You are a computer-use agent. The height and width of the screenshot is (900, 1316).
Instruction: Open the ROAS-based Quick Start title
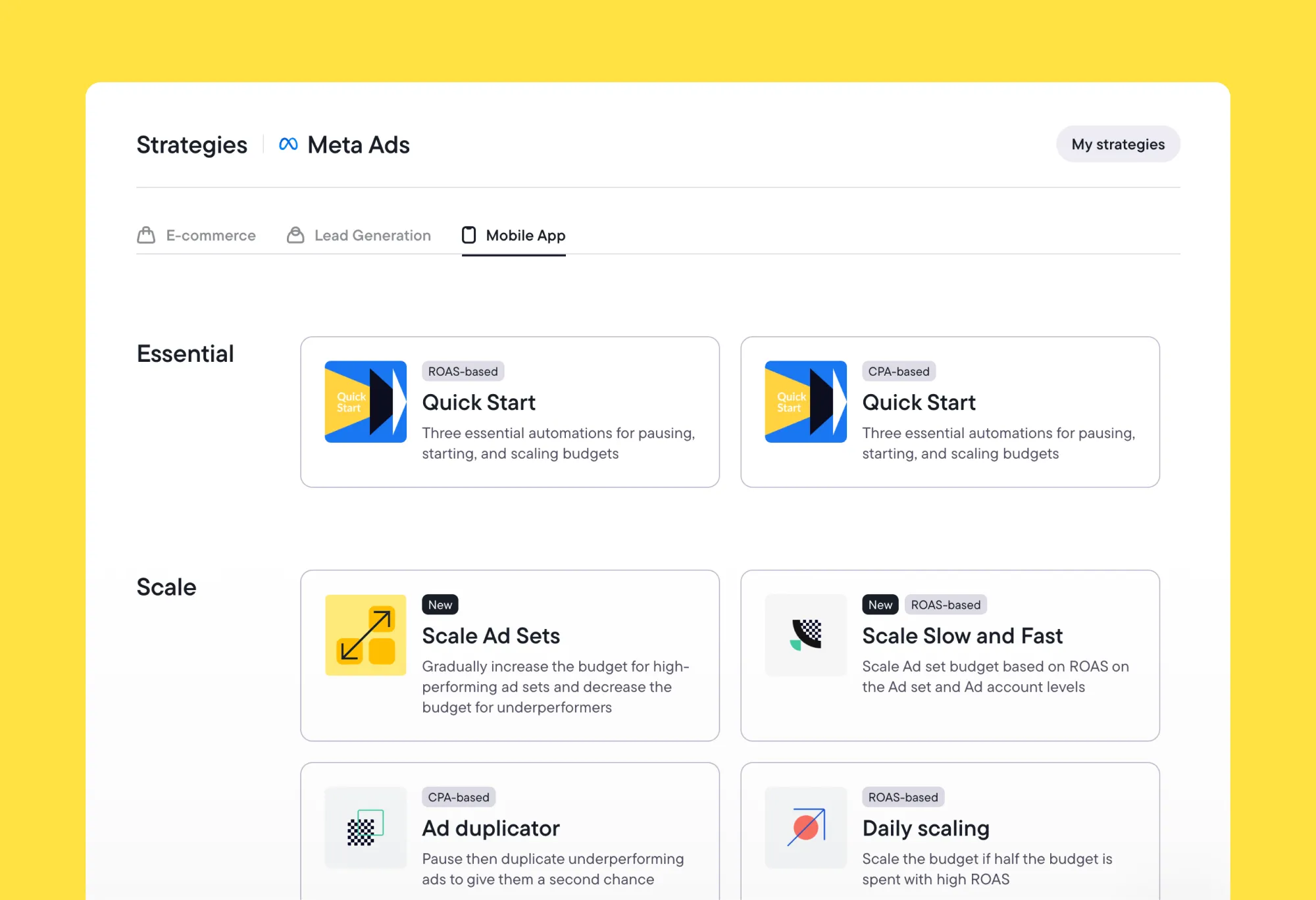[478, 402]
